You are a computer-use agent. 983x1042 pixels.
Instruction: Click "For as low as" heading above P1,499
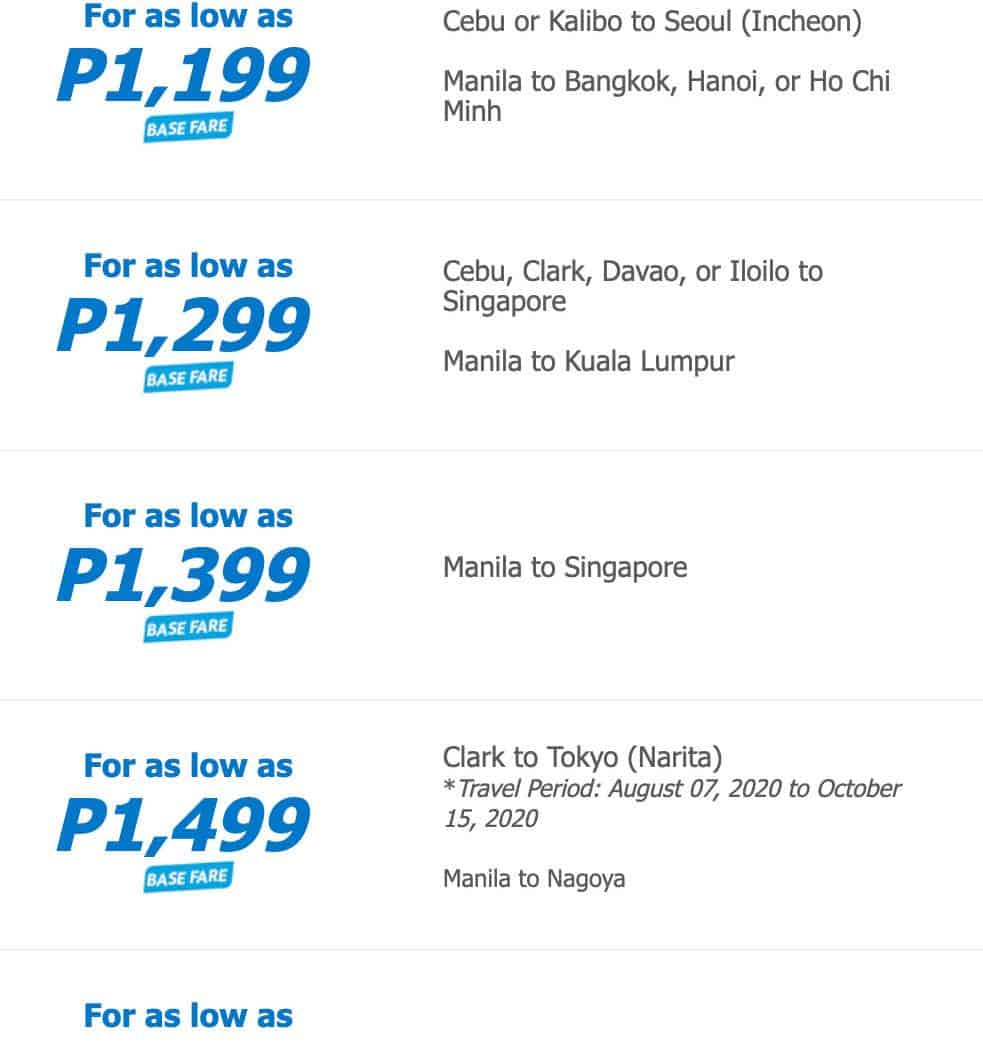coord(188,766)
